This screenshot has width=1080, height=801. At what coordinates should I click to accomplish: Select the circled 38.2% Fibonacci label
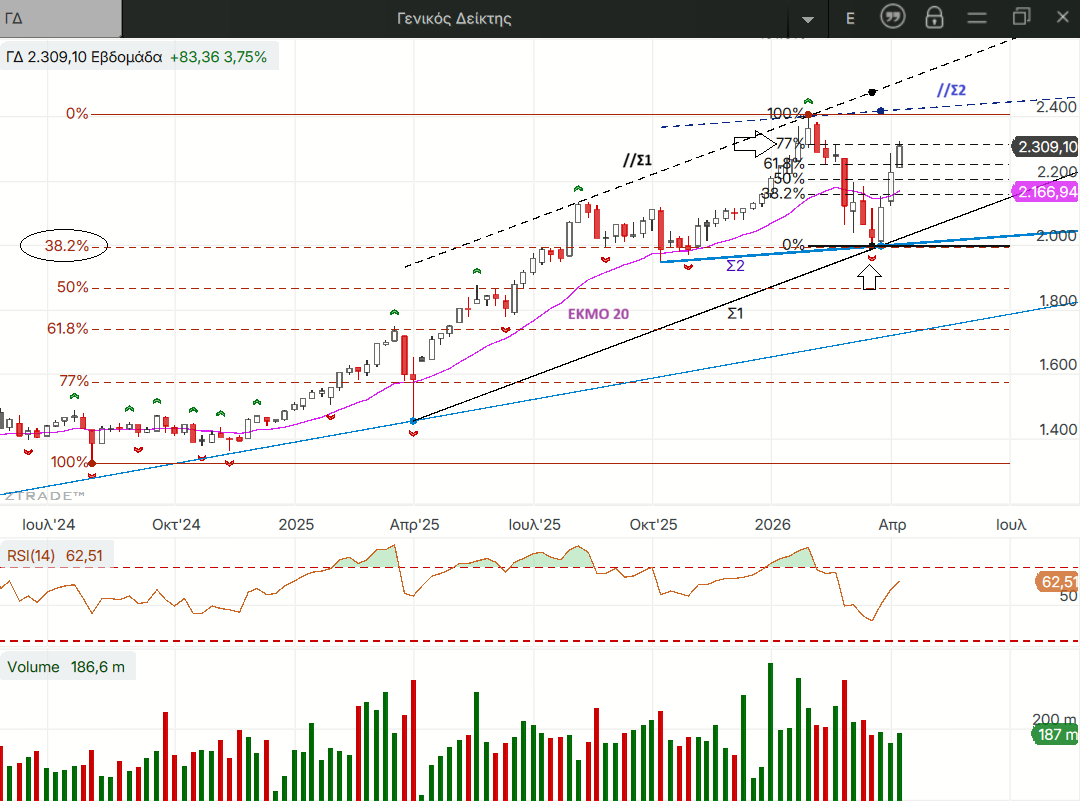pos(63,246)
